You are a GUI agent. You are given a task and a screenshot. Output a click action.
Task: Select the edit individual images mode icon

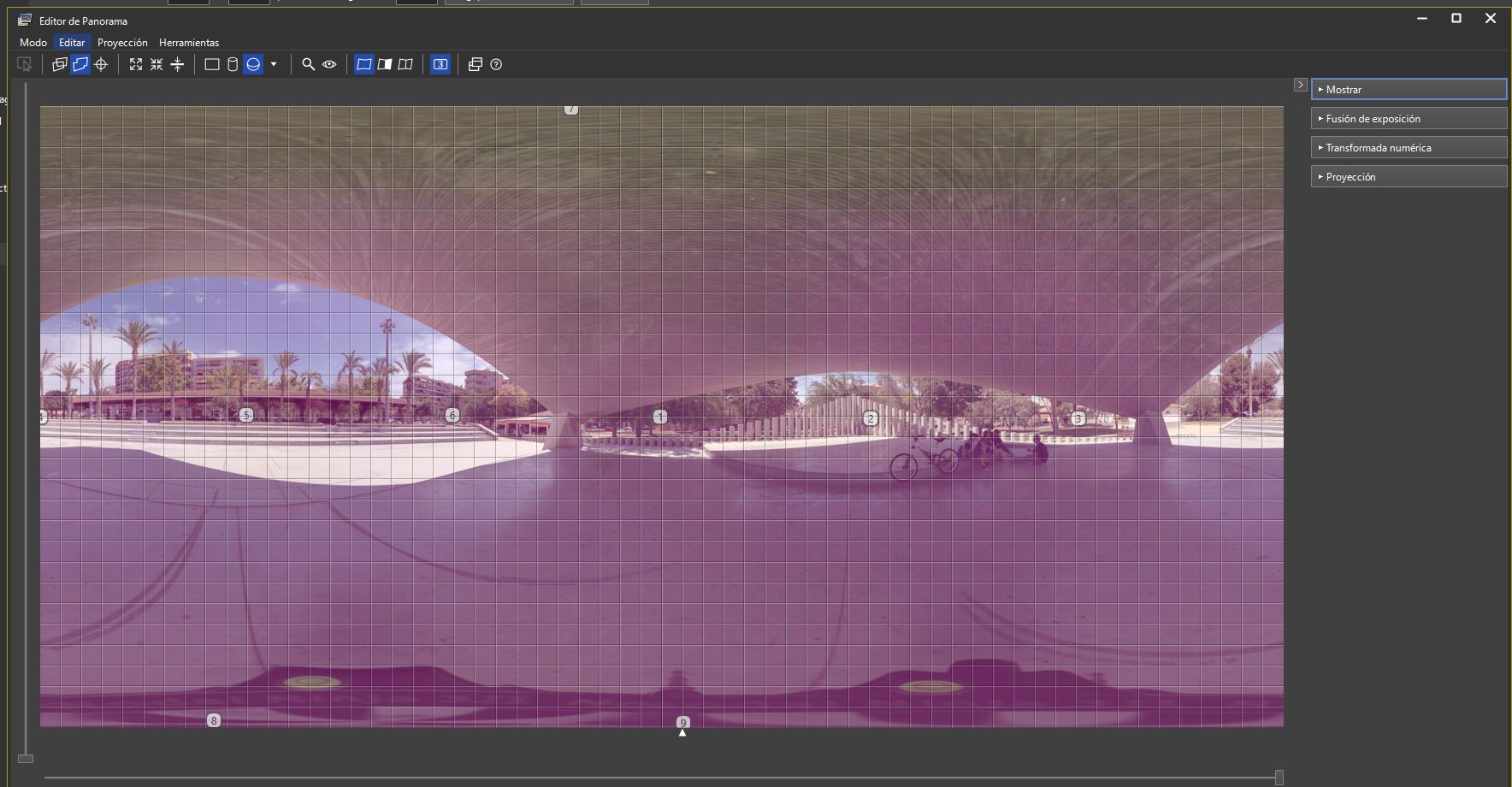tap(60, 64)
